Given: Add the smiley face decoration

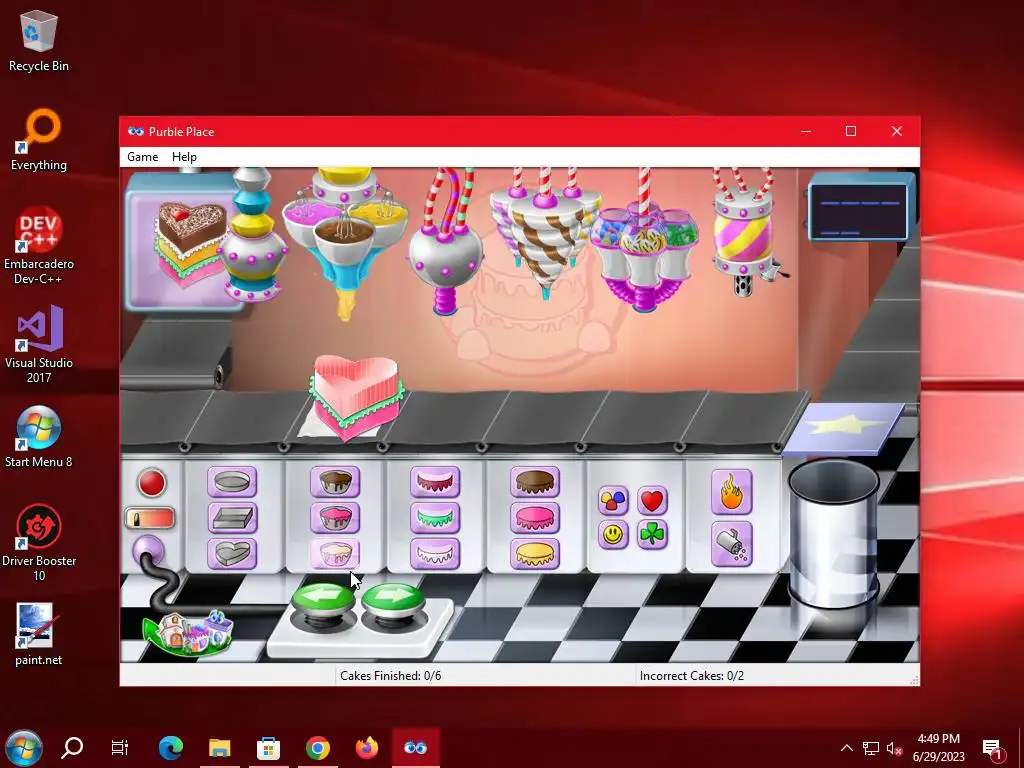Looking at the screenshot, I should (613, 535).
